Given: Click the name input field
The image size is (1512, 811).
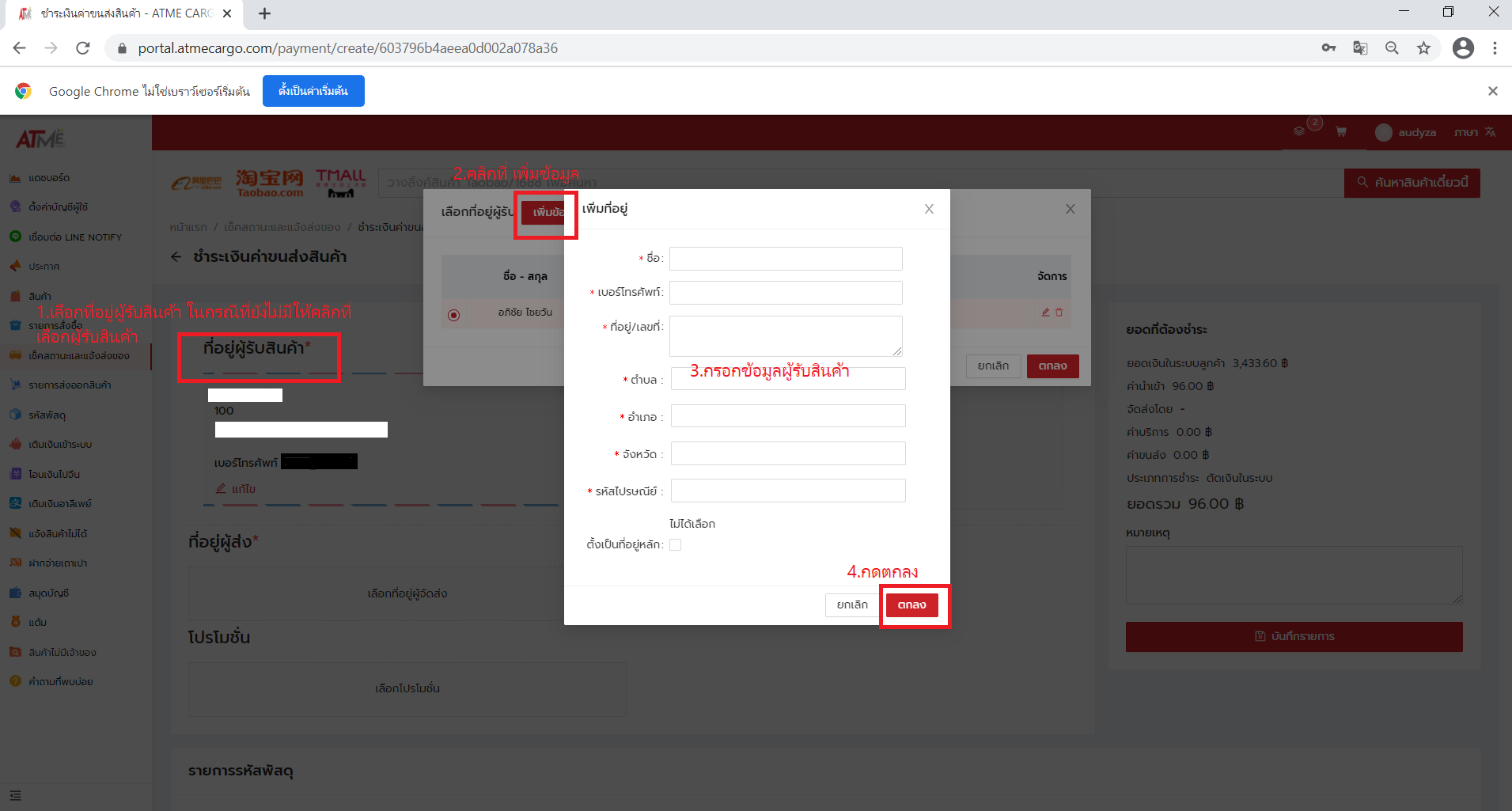Looking at the screenshot, I should click(x=786, y=259).
